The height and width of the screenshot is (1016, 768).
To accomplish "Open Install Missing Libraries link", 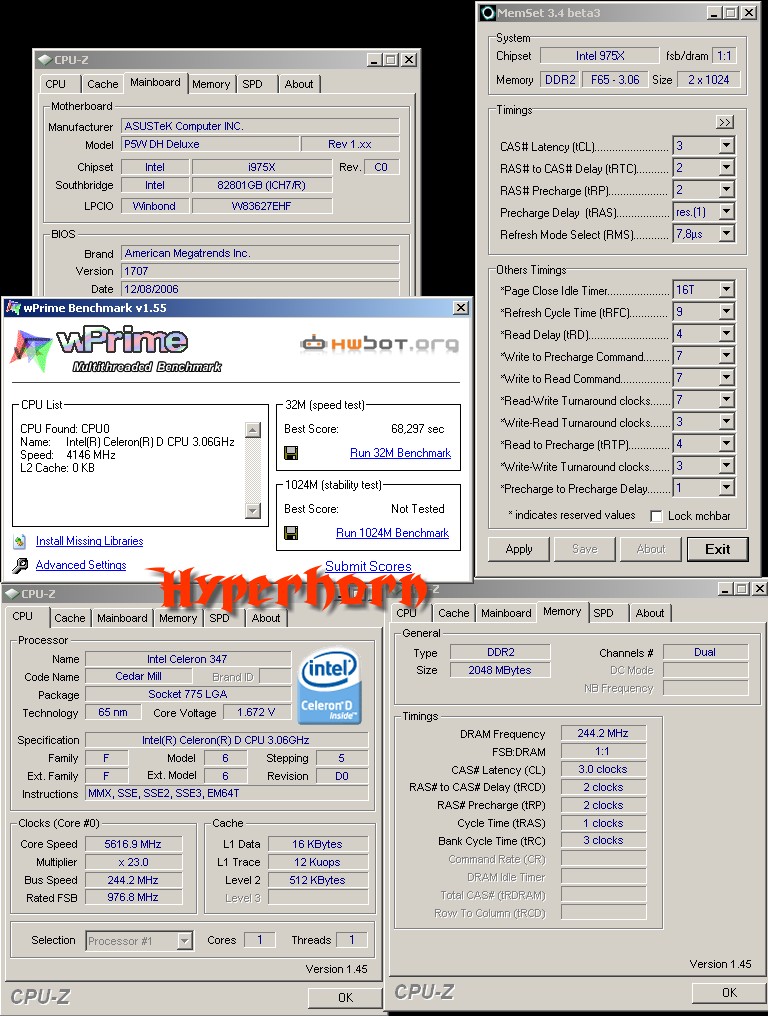I will coord(89,541).
